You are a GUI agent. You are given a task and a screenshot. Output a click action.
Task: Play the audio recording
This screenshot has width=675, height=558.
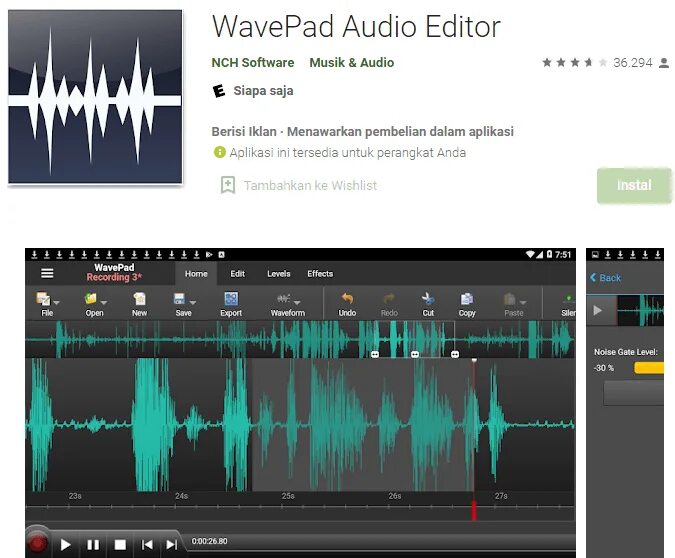pos(65,545)
